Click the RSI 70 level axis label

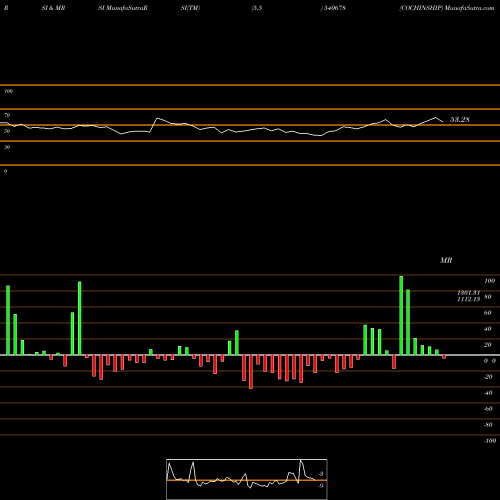coord(7,115)
